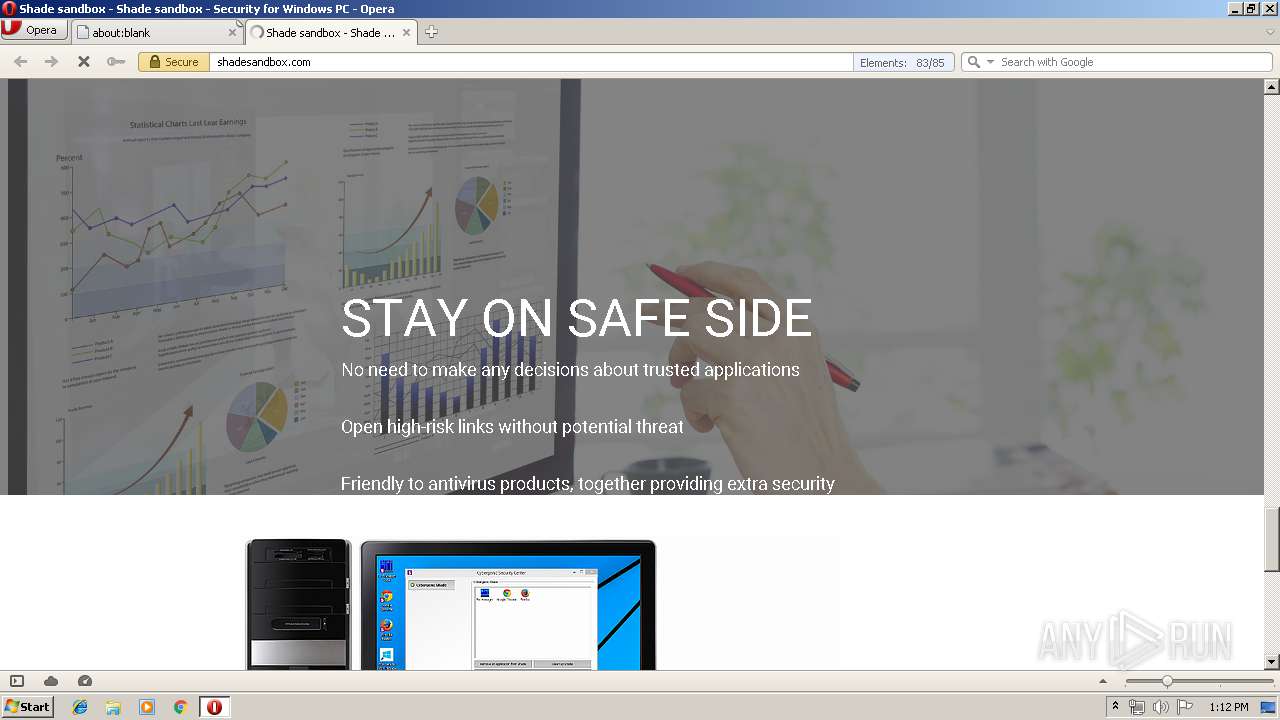Click text 'Open high-risk links without potential threat'
1280x720 pixels.
point(512,427)
